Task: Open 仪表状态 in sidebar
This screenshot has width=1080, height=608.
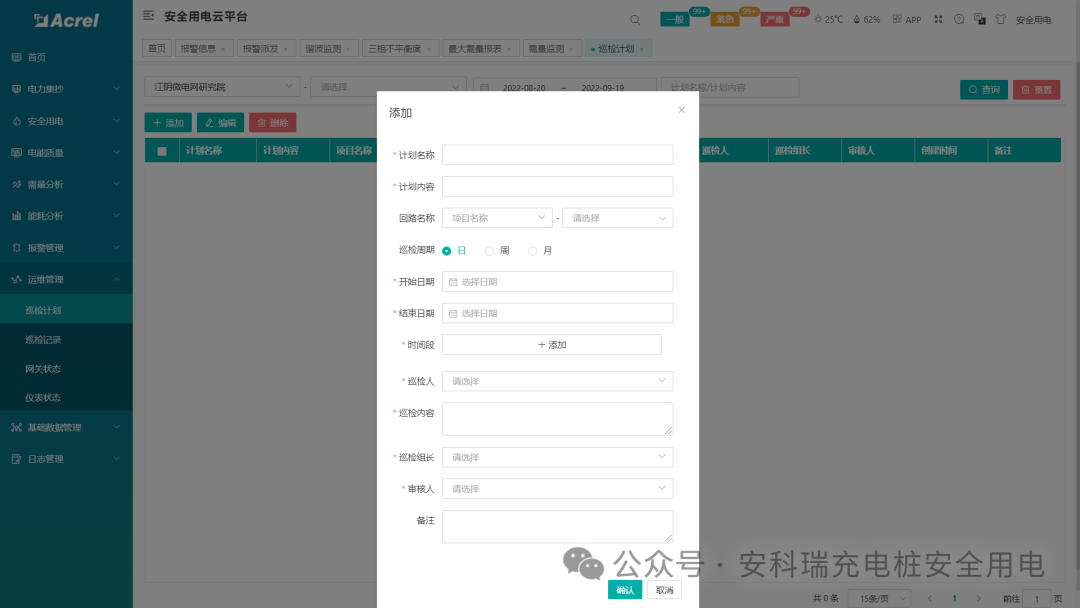Action: point(43,398)
